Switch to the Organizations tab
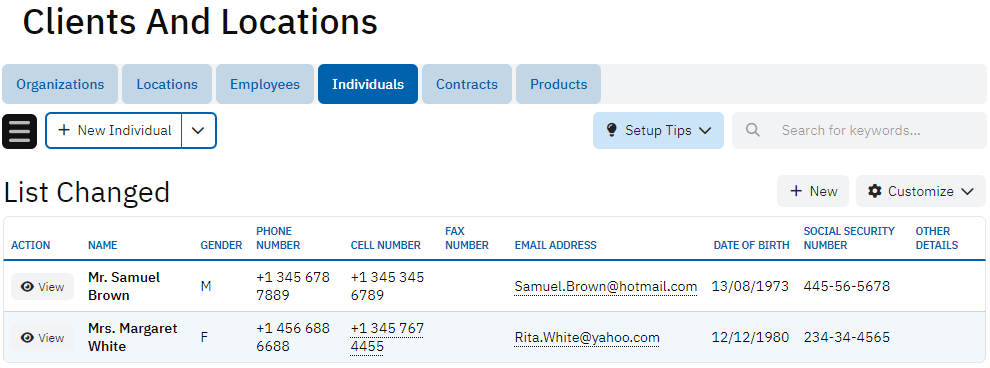This screenshot has height=368, width=990. [60, 84]
